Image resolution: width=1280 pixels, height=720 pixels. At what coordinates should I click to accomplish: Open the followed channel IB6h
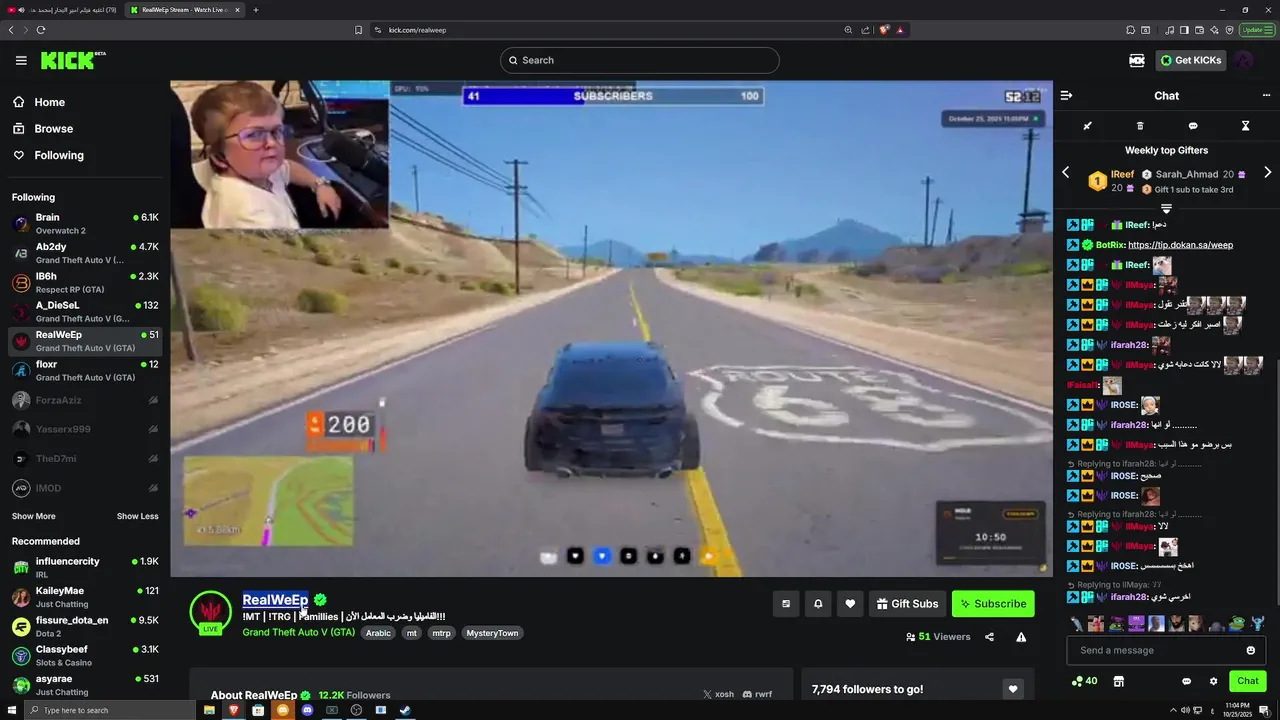[x=85, y=283]
